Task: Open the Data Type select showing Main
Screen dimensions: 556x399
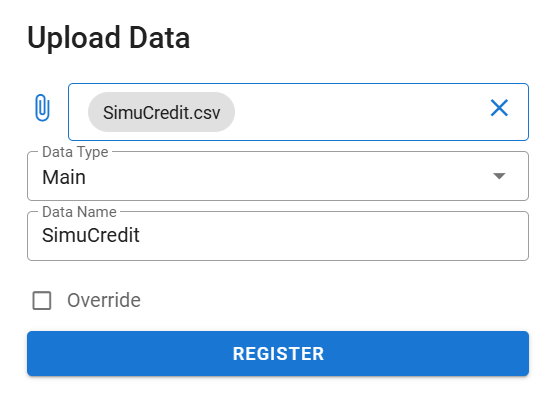Action: 278,176
